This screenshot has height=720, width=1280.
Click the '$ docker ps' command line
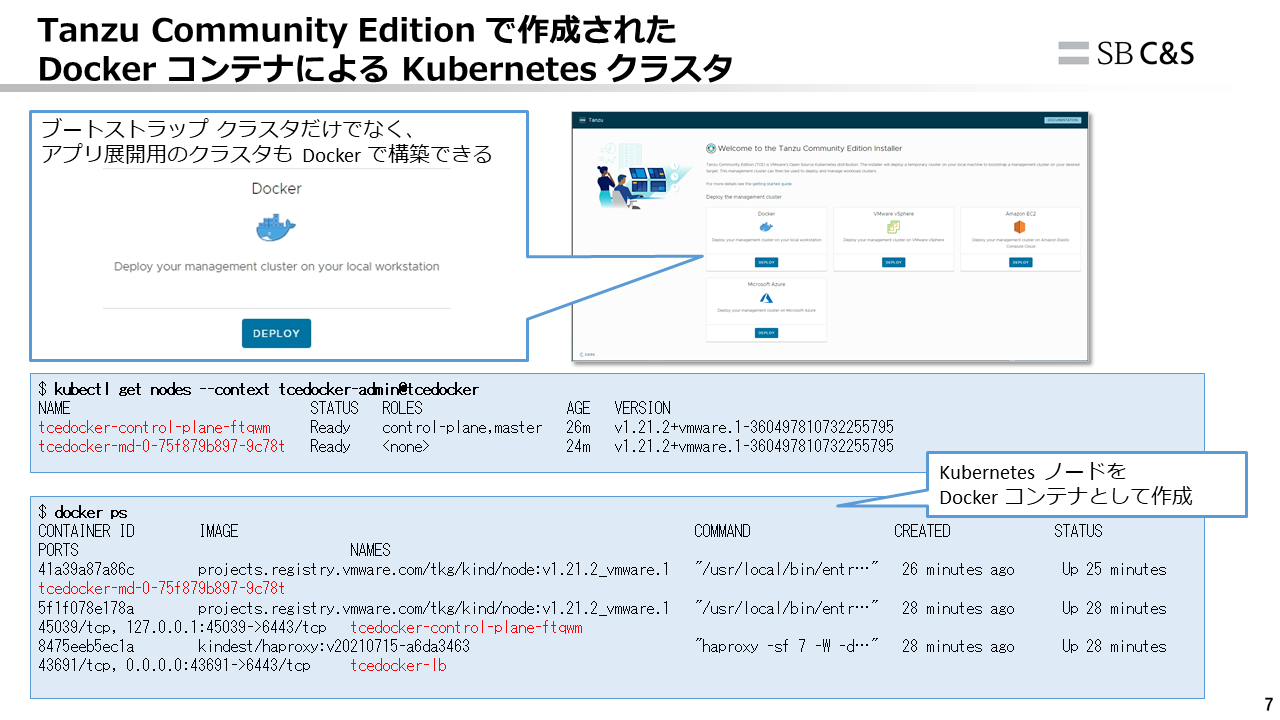[x=82, y=512]
